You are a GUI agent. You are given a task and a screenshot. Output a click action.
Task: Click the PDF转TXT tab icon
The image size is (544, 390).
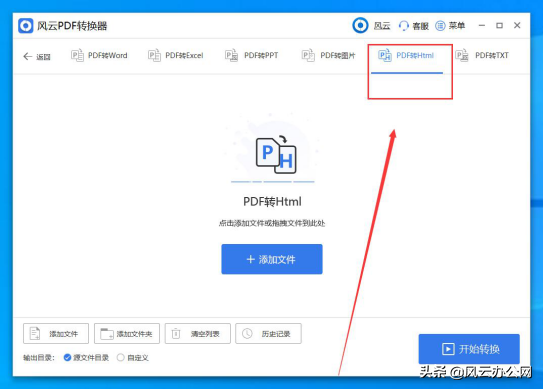click(462, 56)
